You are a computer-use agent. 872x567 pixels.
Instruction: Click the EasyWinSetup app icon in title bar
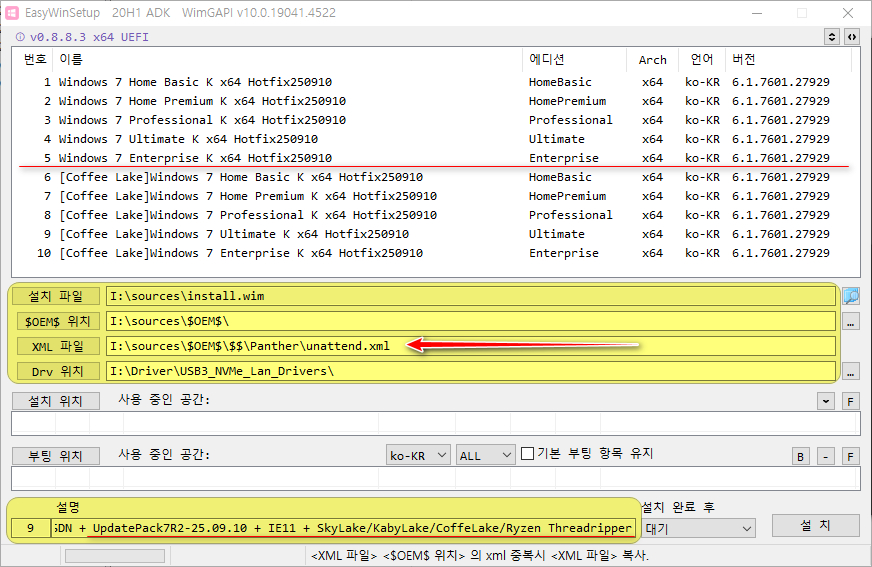click(12, 13)
